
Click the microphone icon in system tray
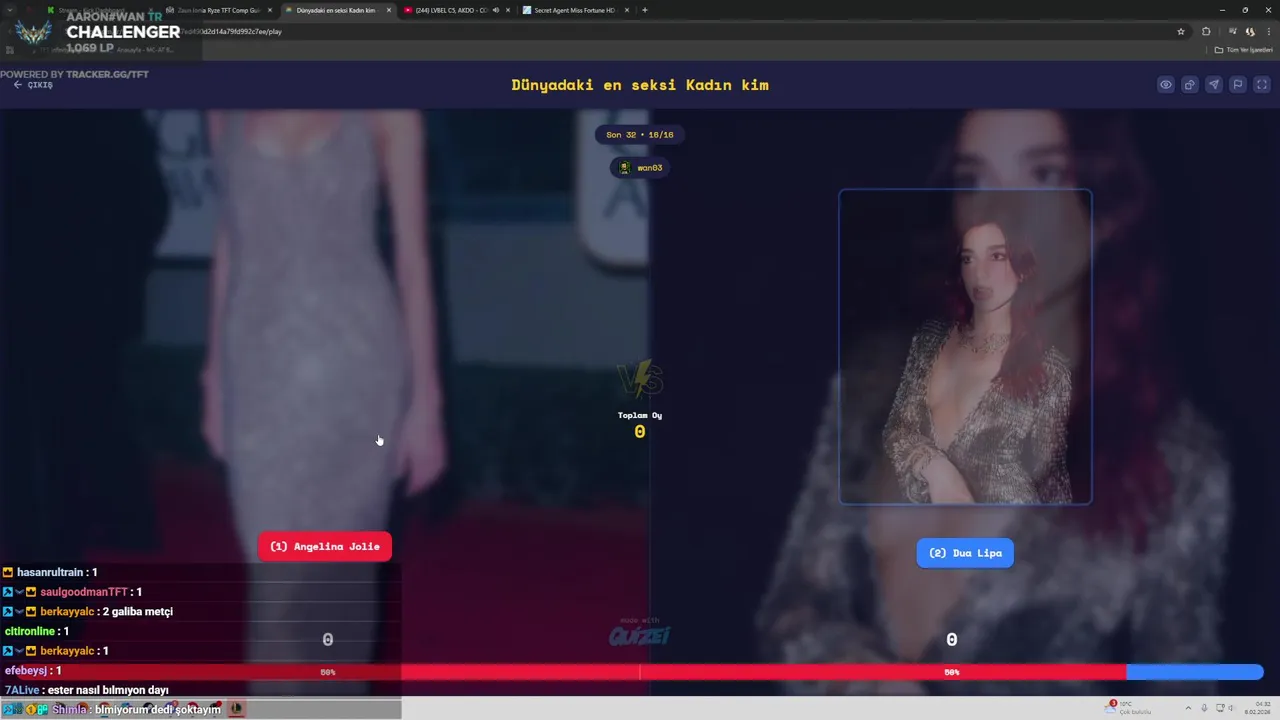click(1204, 708)
